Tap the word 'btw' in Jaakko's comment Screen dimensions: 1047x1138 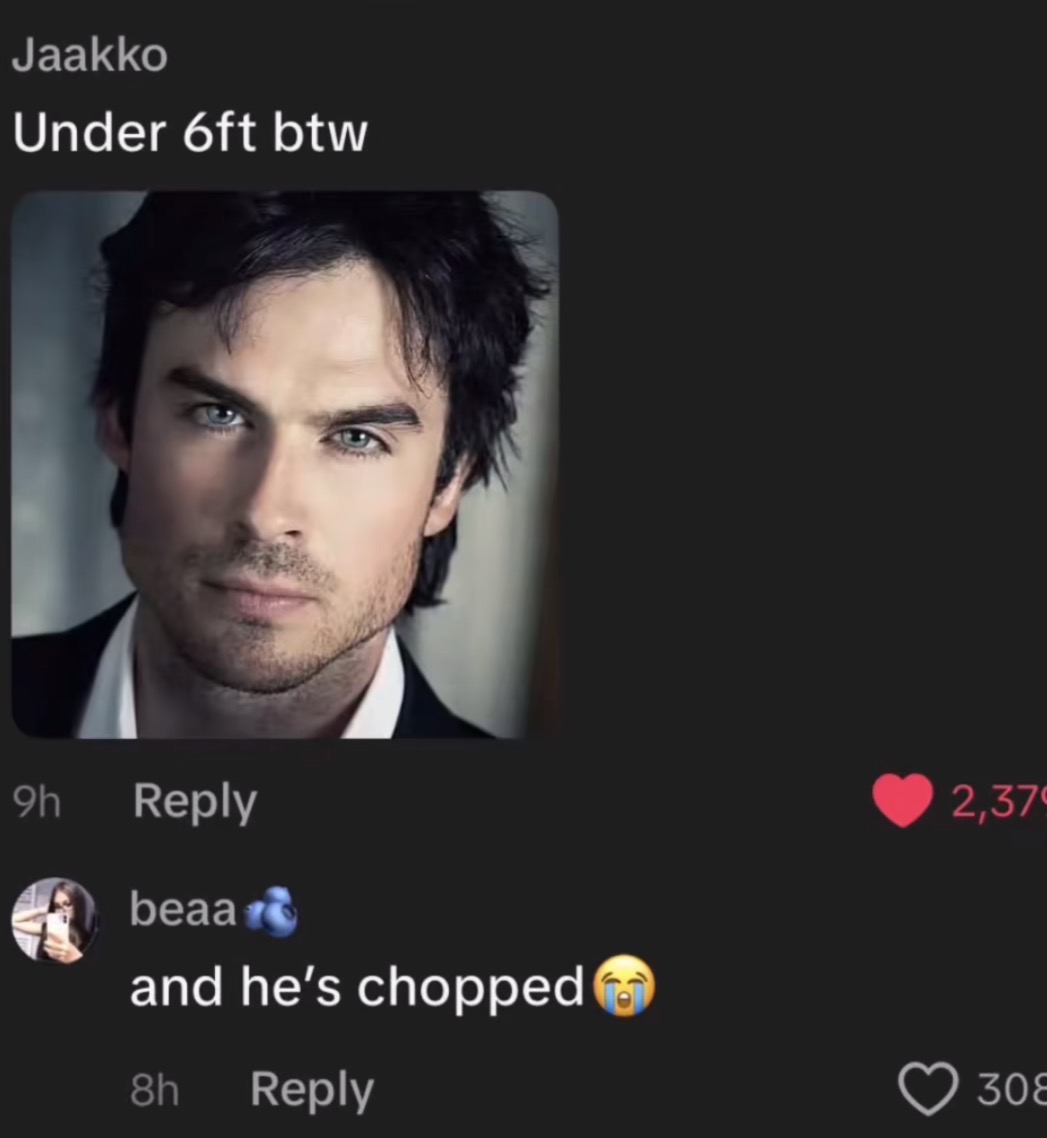click(x=320, y=132)
